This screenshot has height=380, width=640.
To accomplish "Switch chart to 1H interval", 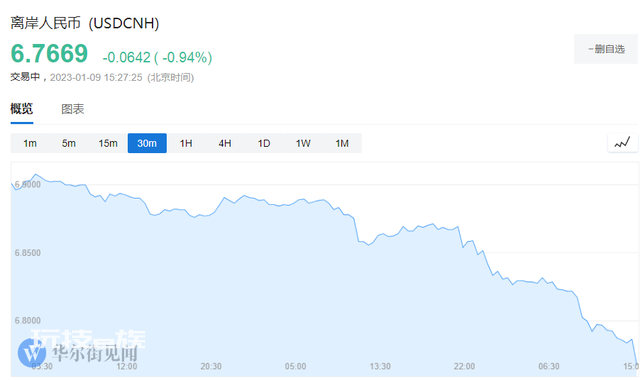I will click(x=186, y=143).
